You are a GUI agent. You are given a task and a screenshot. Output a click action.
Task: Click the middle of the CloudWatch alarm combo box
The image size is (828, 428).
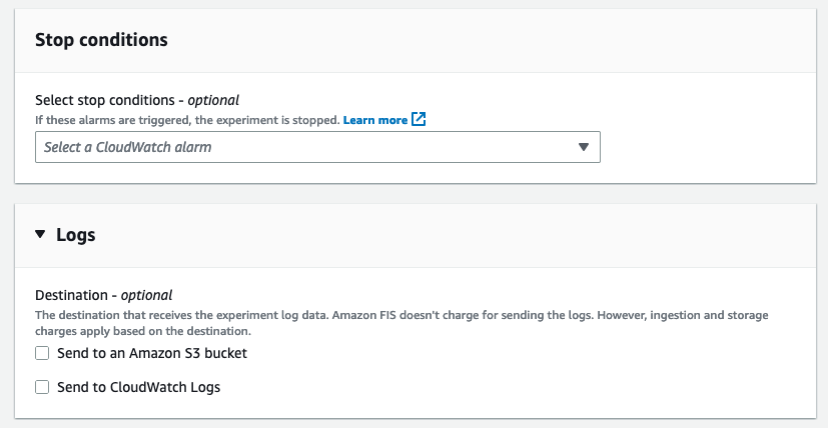pos(317,147)
